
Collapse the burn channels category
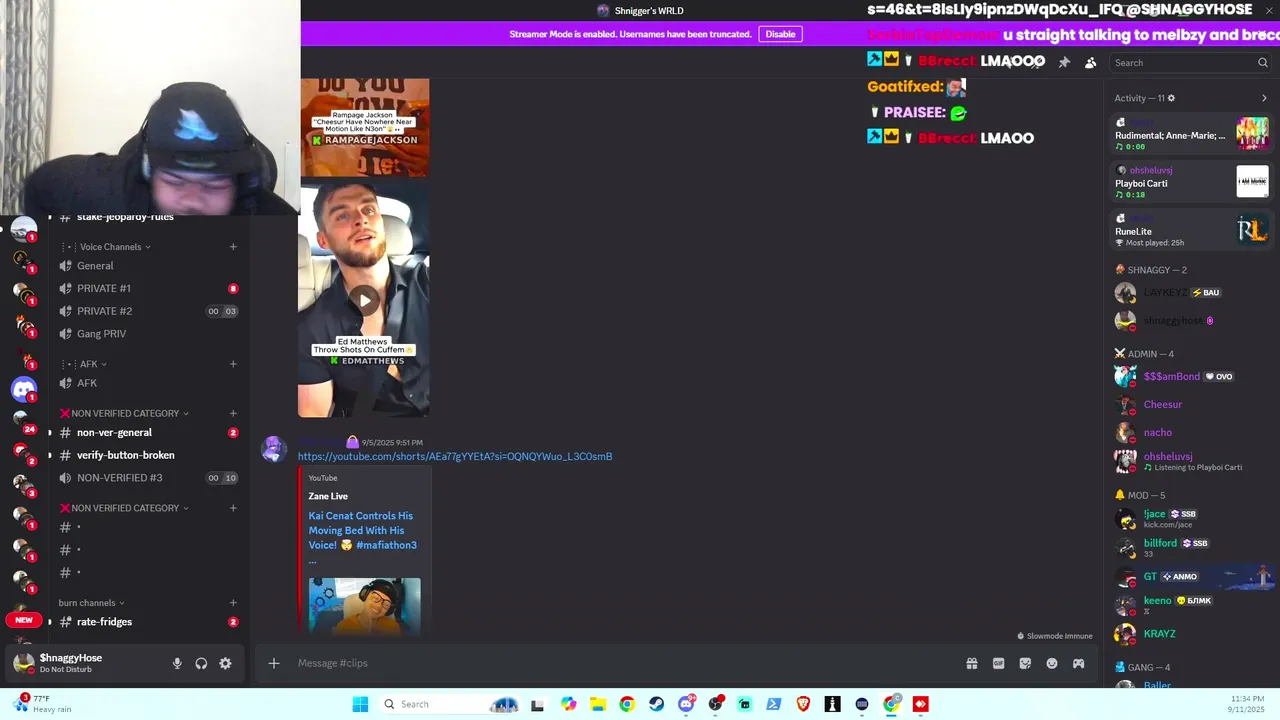(91, 603)
